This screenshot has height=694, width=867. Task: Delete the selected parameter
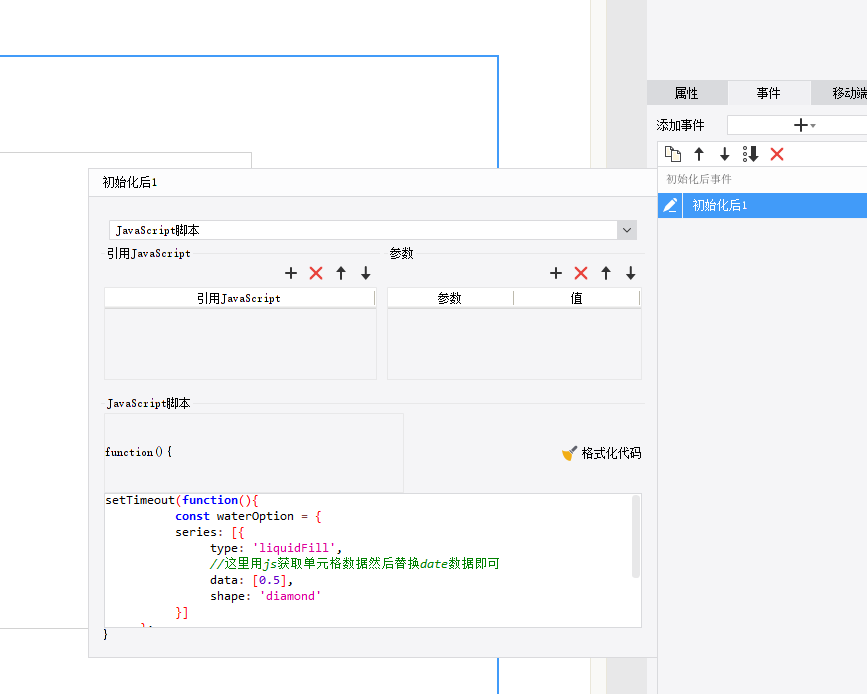click(581, 273)
